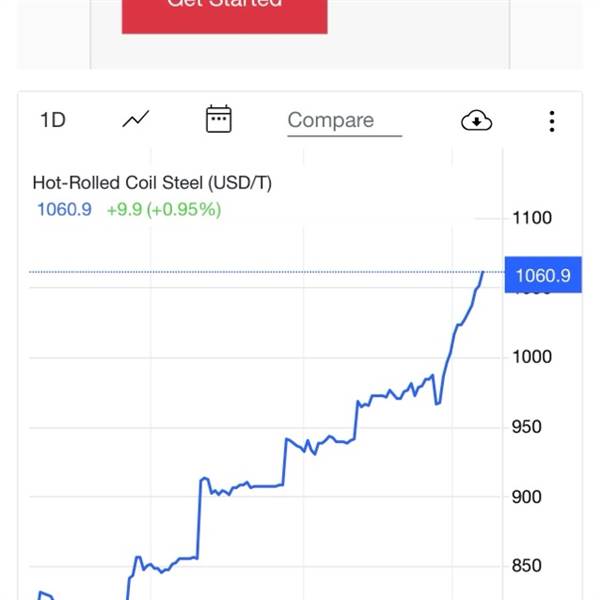Click the Hot-Rolled Coil Steel (USD/T) title
Screen dimensions: 600x600
coord(152,183)
